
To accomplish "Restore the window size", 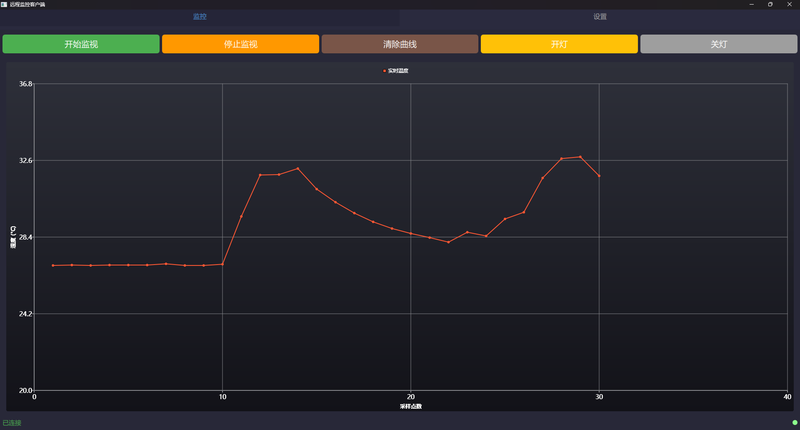I will (770, 4).
